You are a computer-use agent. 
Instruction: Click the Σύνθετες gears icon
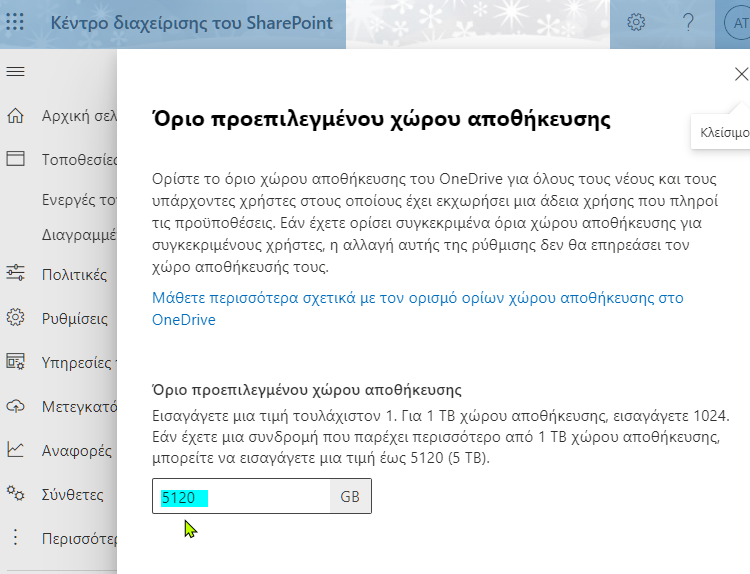[15, 493]
